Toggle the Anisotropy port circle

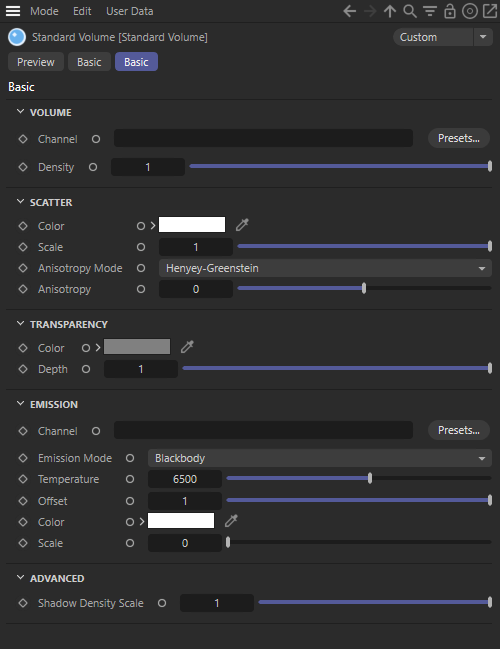point(141,289)
